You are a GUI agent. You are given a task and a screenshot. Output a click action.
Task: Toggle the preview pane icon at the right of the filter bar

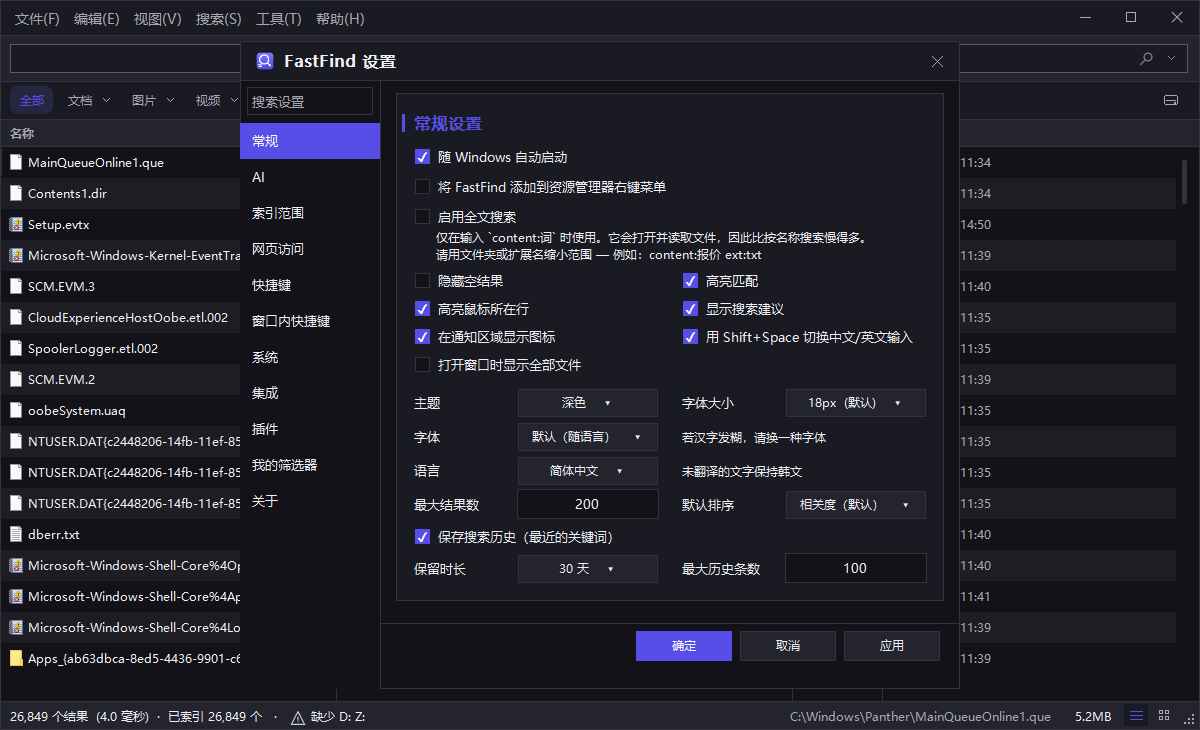pyautogui.click(x=1171, y=100)
